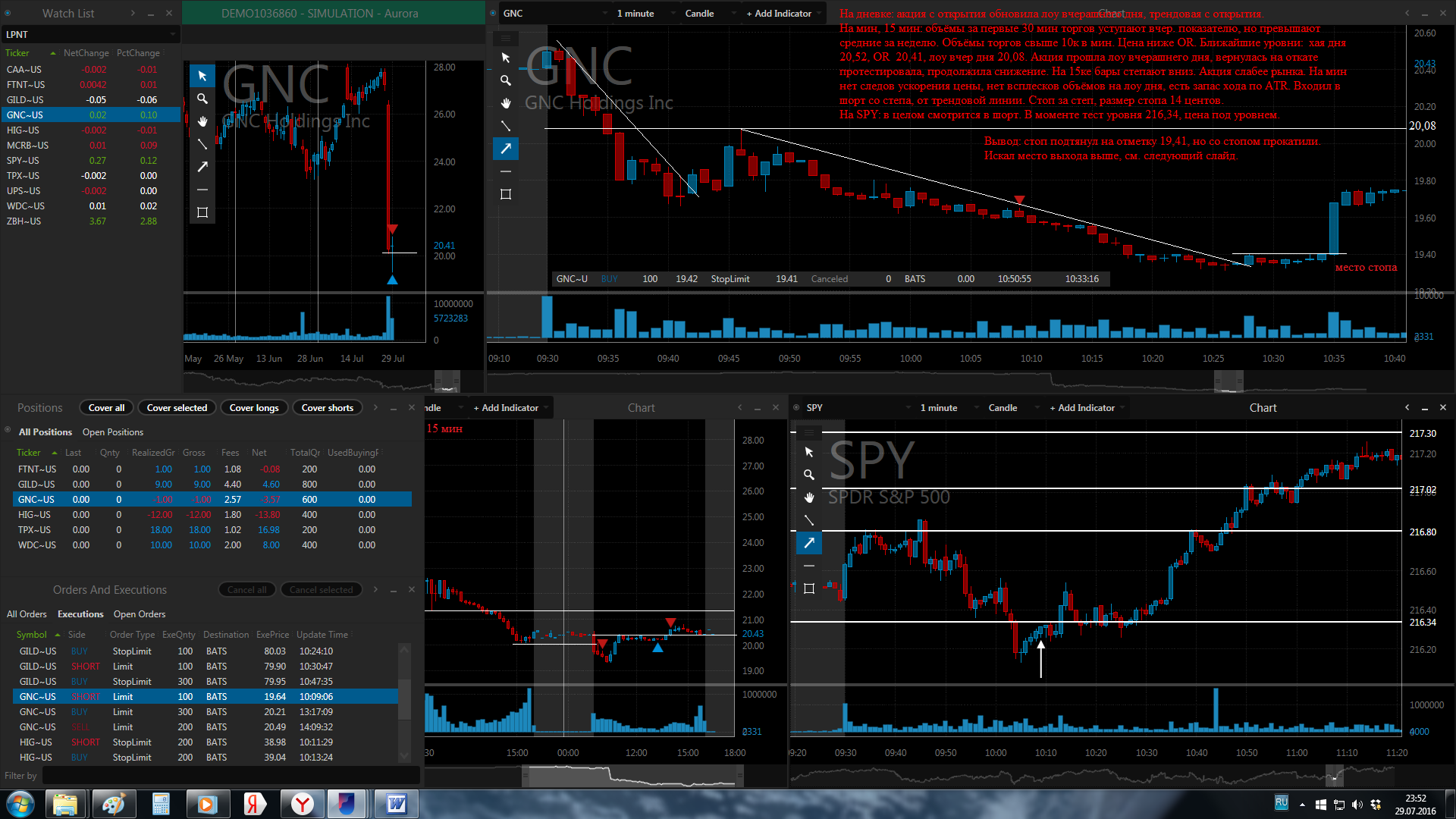The height and width of the screenshot is (819, 1456).
Task: Switch to the Open Orders tab
Action: tap(140, 614)
